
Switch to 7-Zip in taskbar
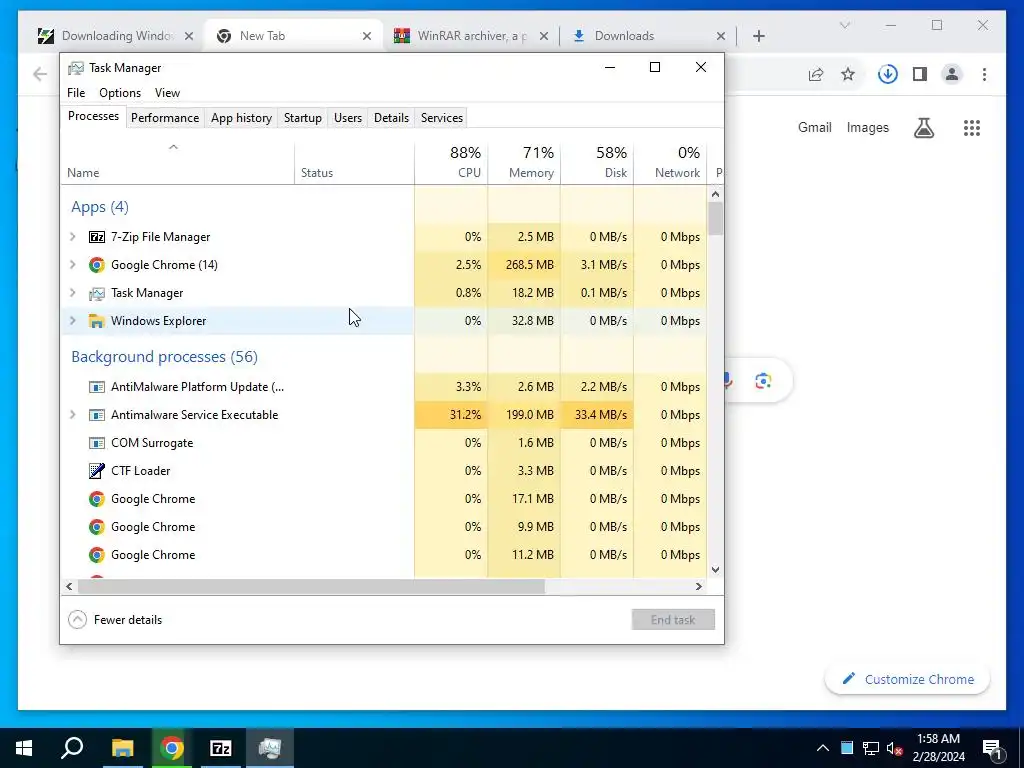click(x=221, y=748)
